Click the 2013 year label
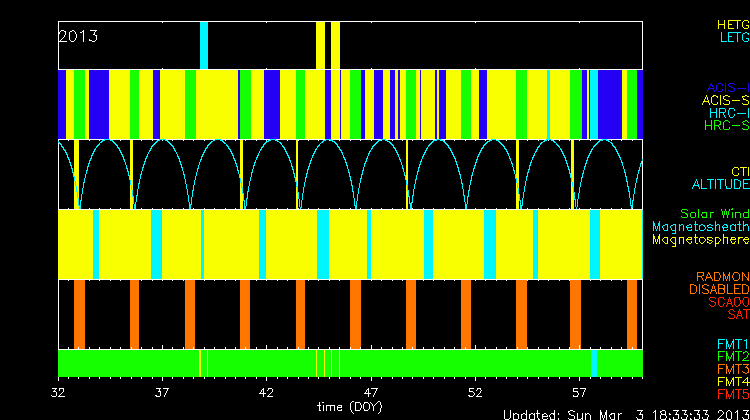750x420 pixels. [x=78, y=36]
